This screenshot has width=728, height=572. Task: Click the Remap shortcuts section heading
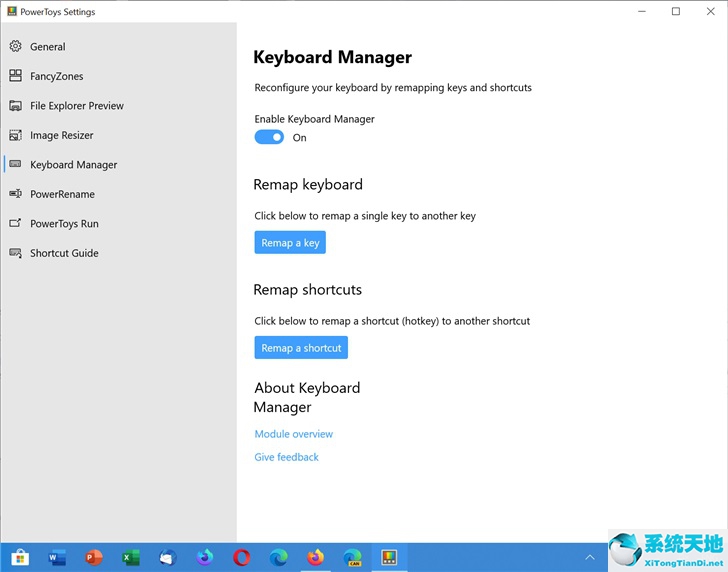tap(307, 290)
